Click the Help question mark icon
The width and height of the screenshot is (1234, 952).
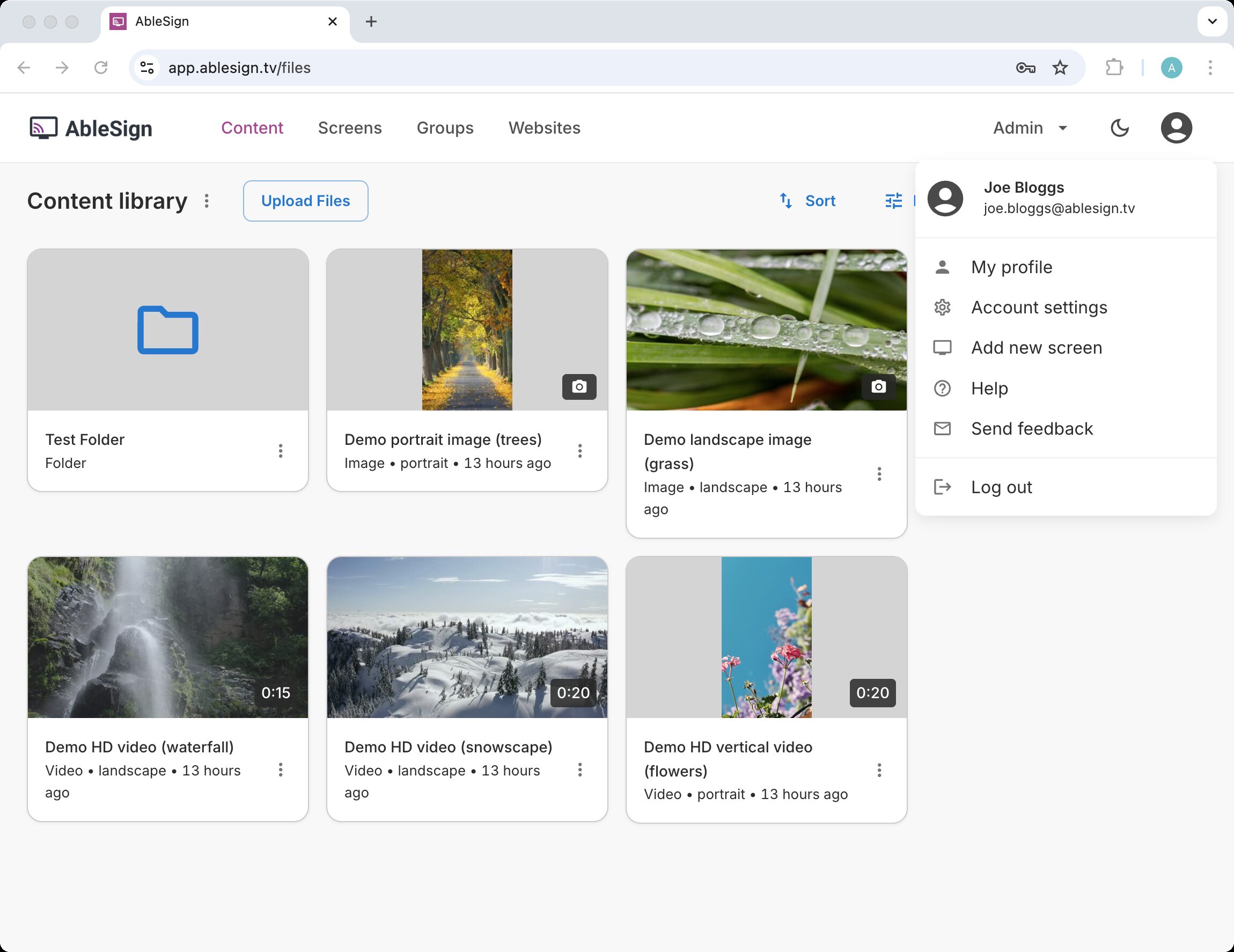pyautogui.click(x=942, y=389)
